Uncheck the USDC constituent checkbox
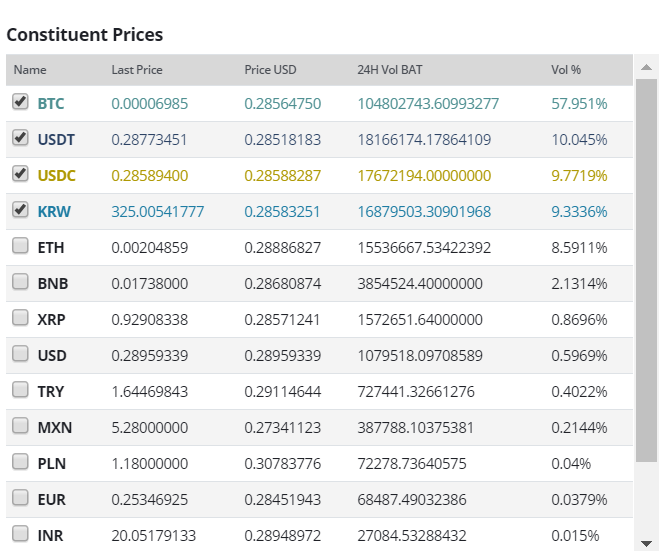 click(x=20, y=173)
